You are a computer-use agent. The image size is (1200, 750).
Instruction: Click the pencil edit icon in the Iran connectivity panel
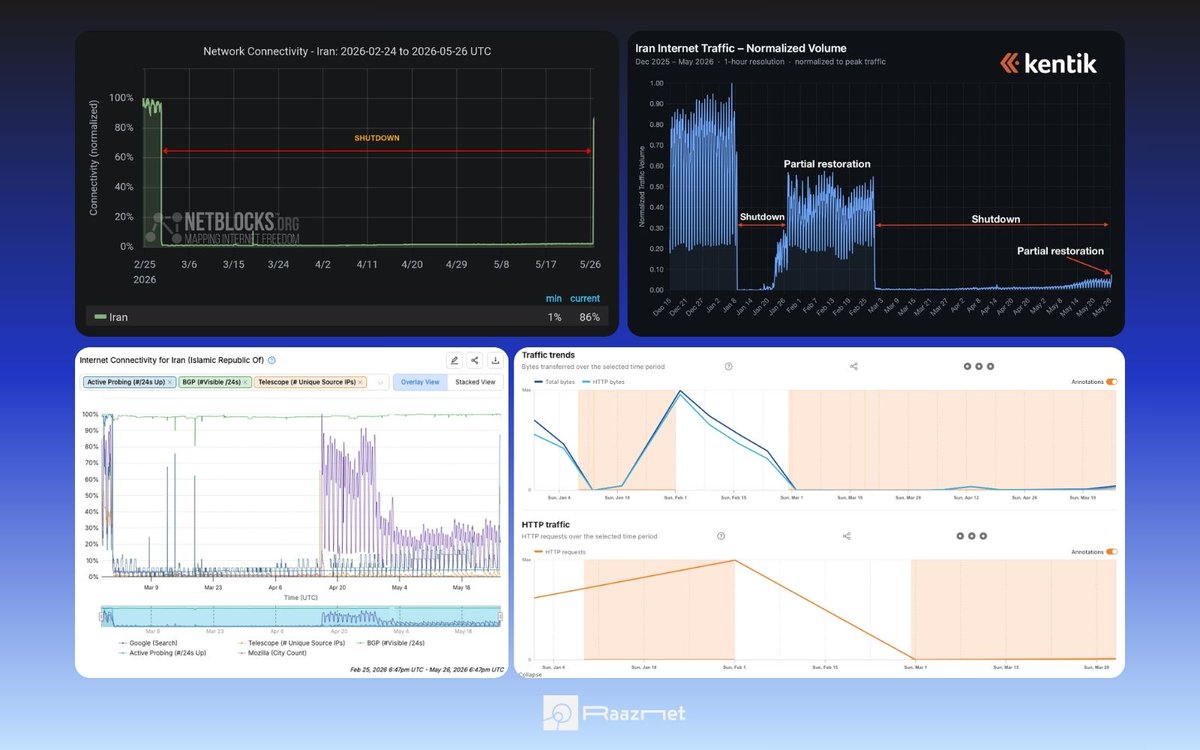pos(454,361)
